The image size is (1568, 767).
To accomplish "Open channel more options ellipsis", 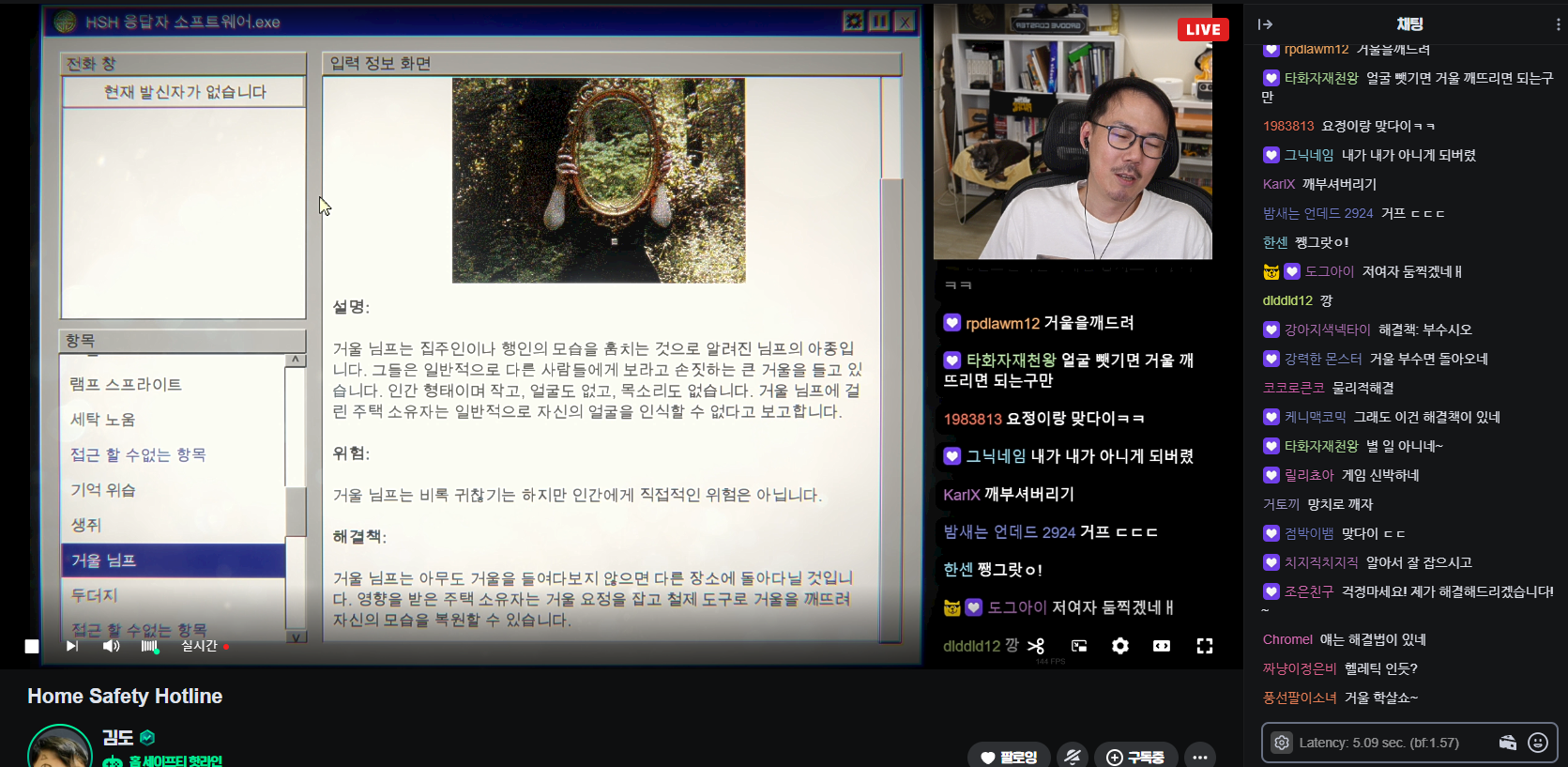I will tap(1200, 757).
